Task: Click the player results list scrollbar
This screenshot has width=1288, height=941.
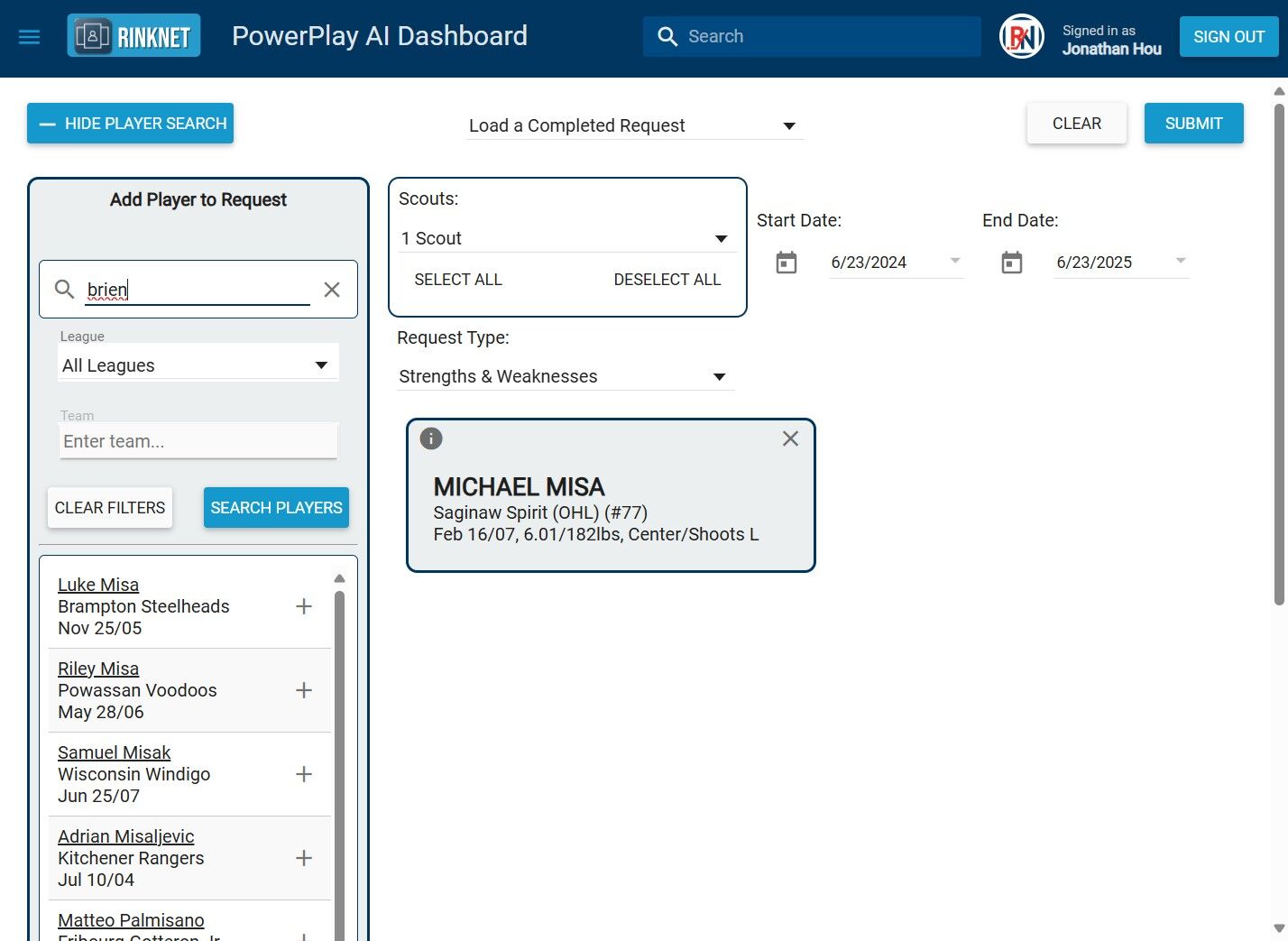Action: point(340,766)
